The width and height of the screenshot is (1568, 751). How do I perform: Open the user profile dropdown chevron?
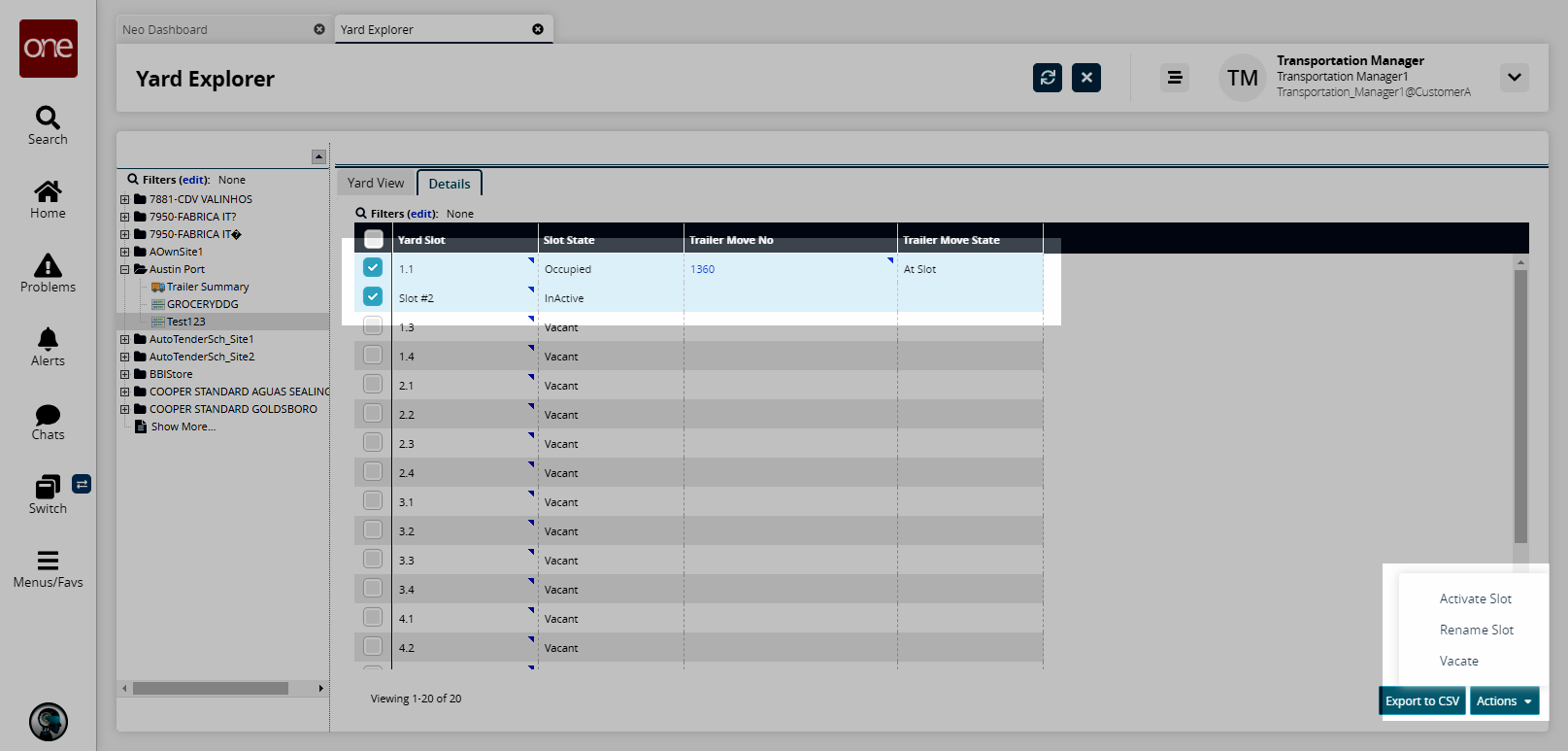(1514, 78)
